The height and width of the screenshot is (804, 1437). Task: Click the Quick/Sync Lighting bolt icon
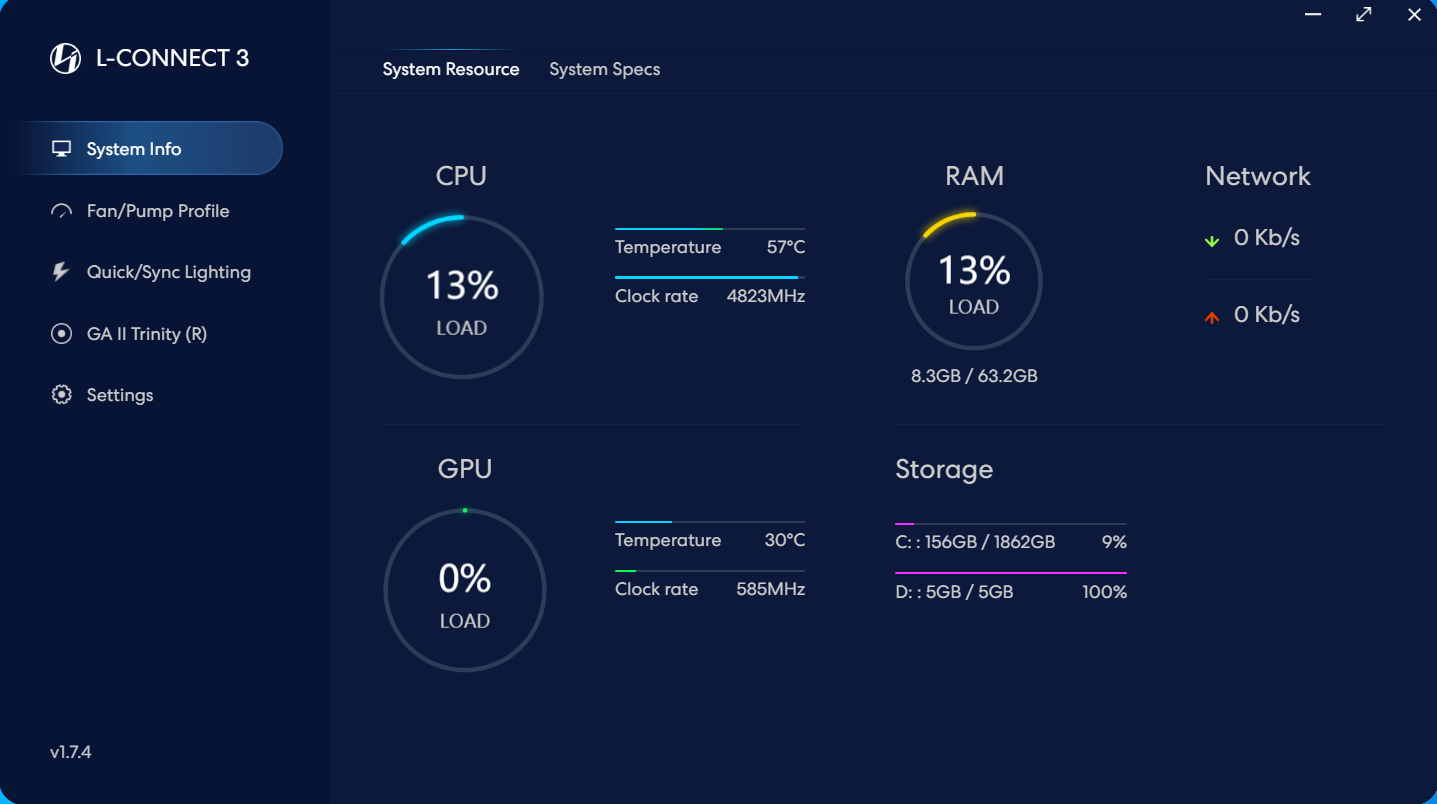pyautogui.click(x=61, y=272)
